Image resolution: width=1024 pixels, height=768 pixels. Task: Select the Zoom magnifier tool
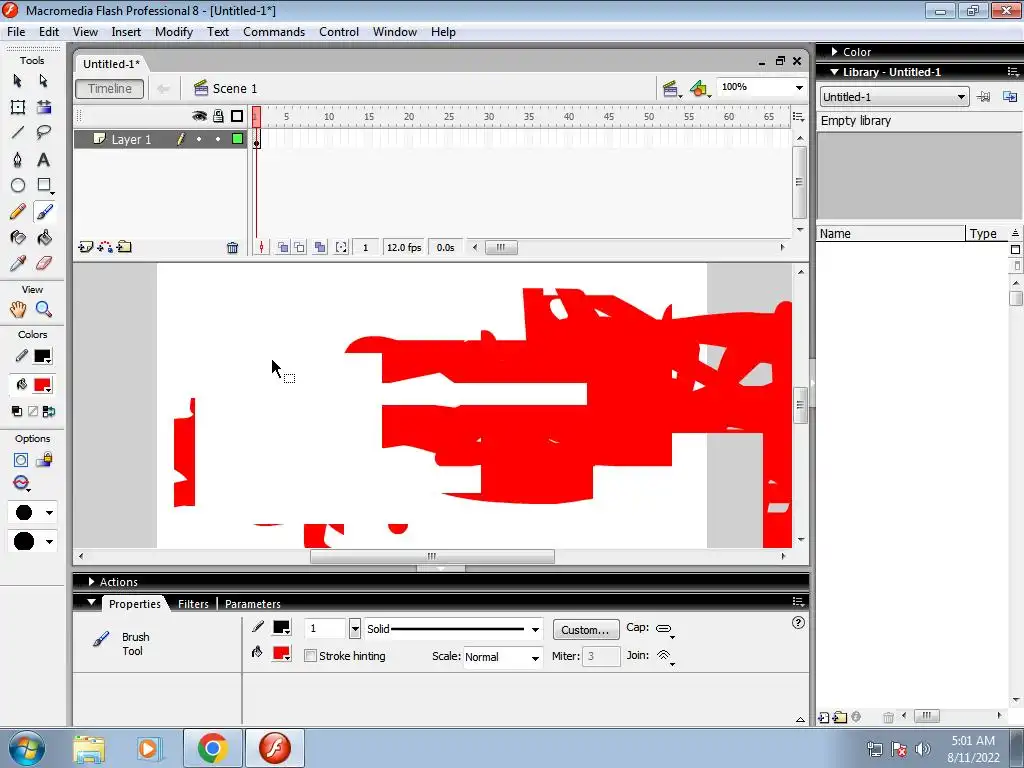[44, 309]
